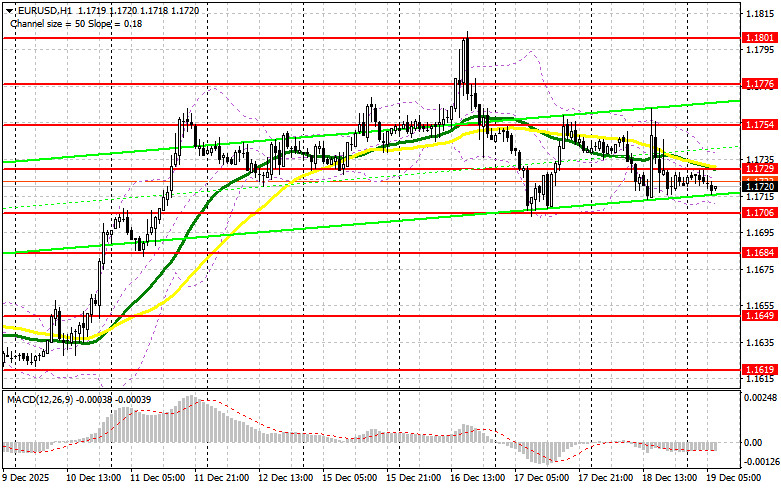Click the 11 Dec 05:00 time label

(x=157, y=478)
